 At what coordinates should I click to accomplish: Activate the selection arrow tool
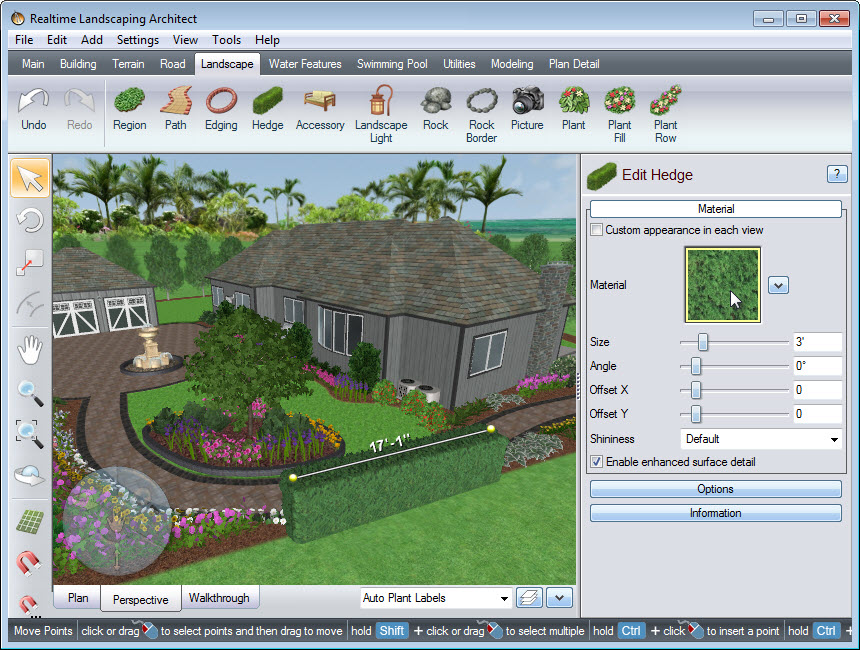click(x=30, y=178)
